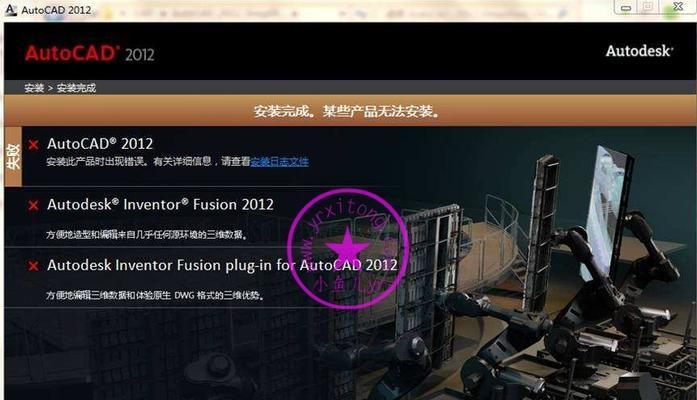The width and height of the screenshot is (697, 400).
Task: Click the red AutoCAD 2012 header logo
Action: [90, 54]
